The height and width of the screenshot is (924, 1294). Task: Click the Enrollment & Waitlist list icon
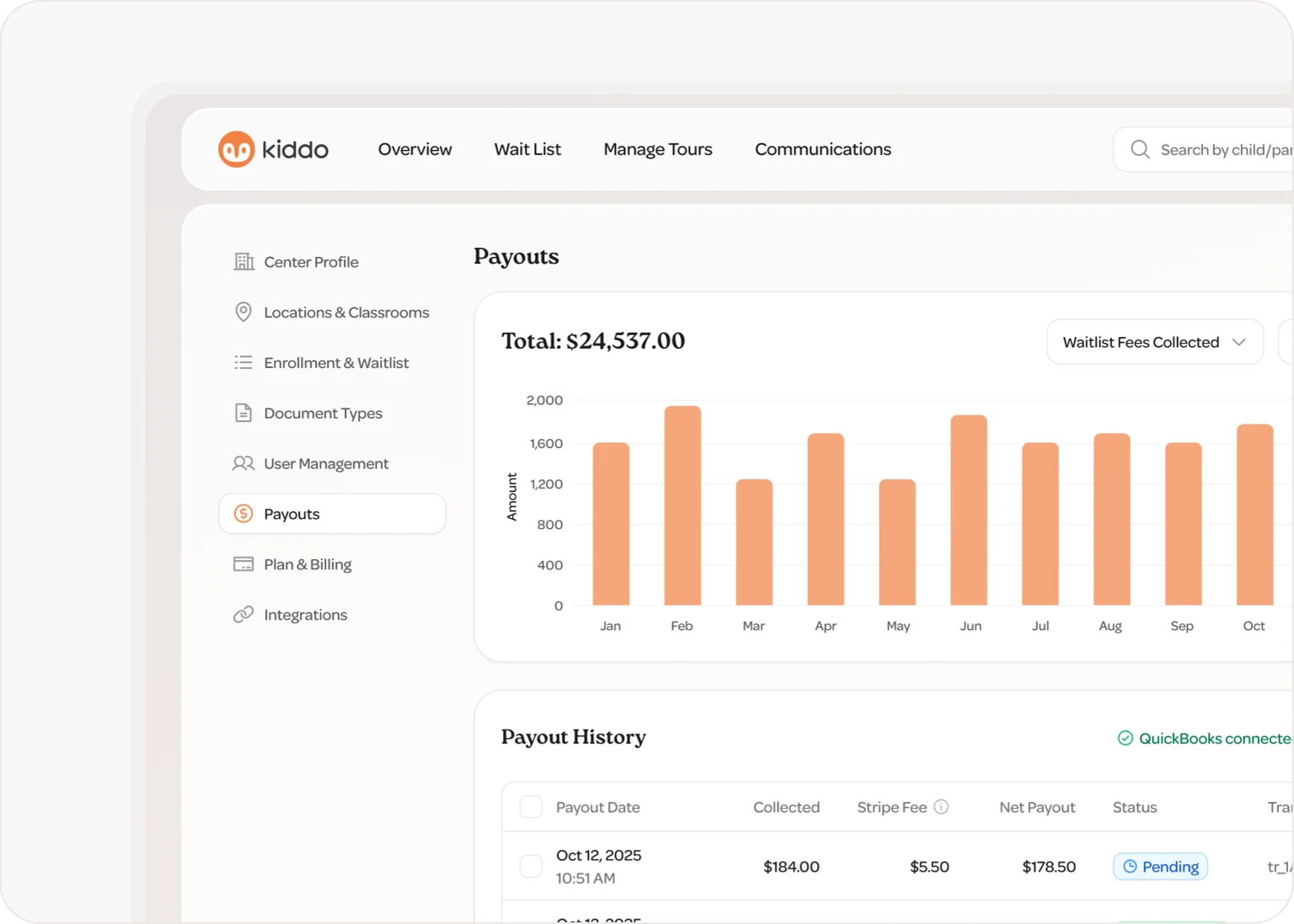coord(243,363)
